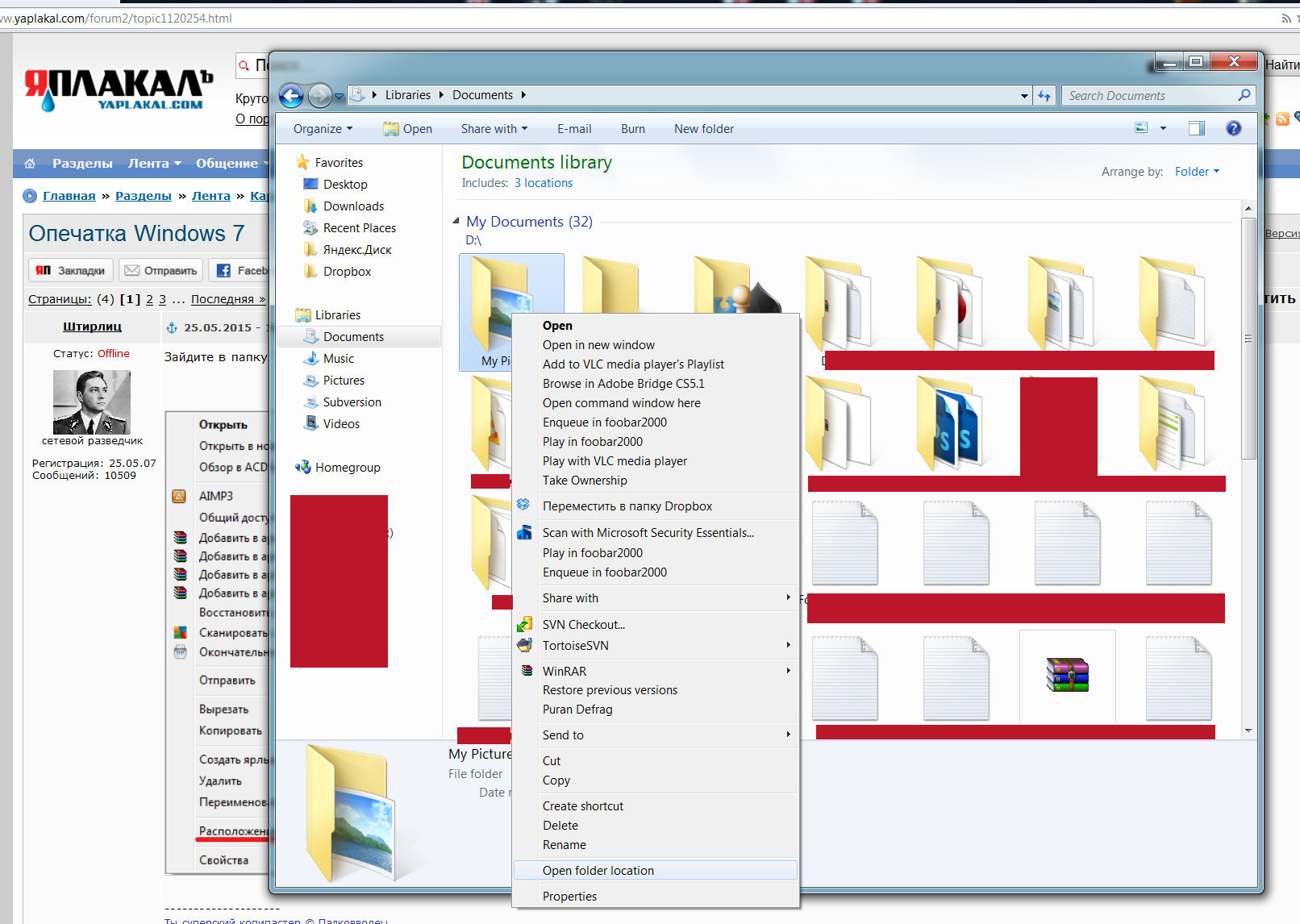The height and width of the screenshot is (924, 1300).
Task: Click the Back navigation arrow in Explorer
Action: (x=291, y=96)
